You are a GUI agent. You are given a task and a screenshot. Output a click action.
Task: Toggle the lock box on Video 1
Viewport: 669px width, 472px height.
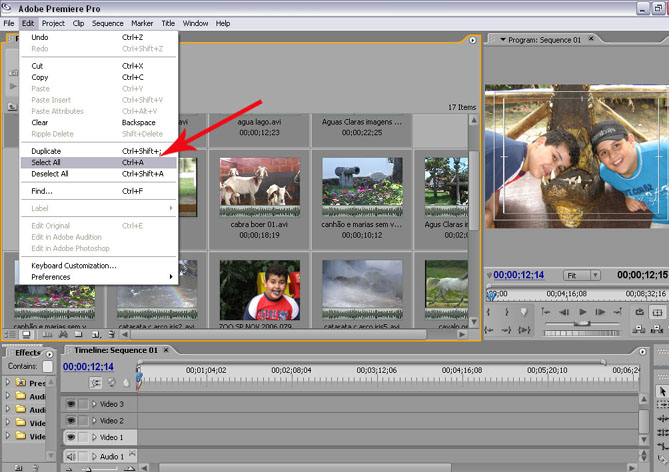[x=84, y=438]
